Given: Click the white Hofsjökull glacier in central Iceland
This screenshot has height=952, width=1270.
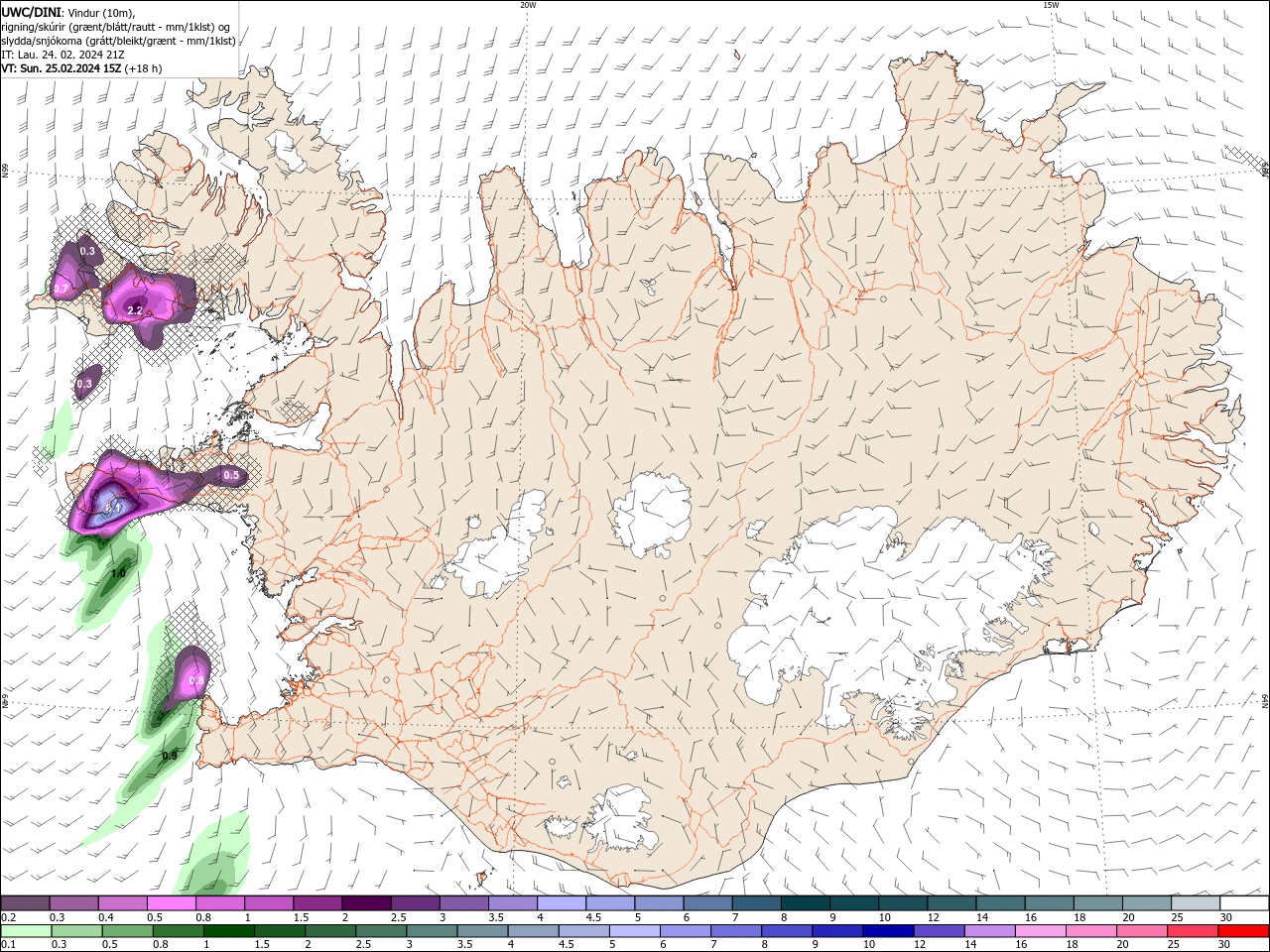Looking at the screenshot, I should [x=651, y=514].
